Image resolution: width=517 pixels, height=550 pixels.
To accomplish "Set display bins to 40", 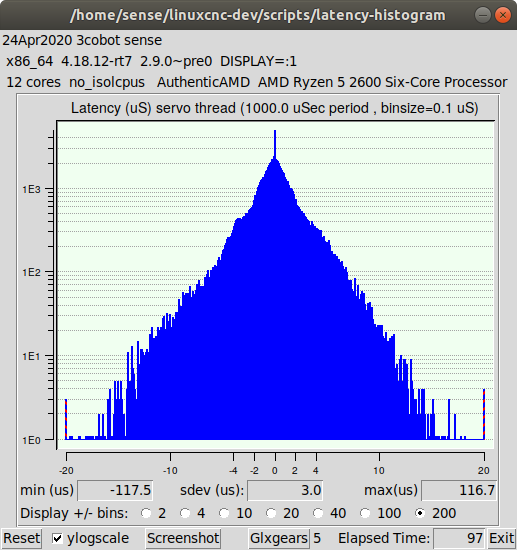I will tap(318, 513).
